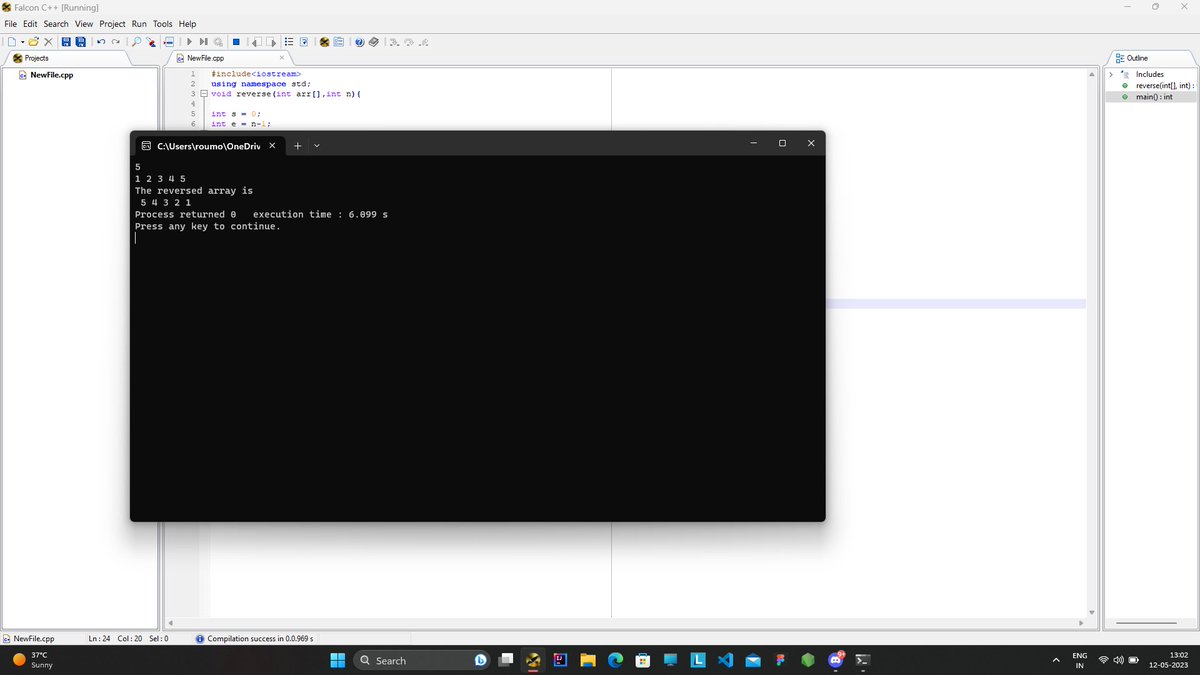Click the Terminal icon in the taskbar
This screenshot has height=675, width=1200.
862,660
